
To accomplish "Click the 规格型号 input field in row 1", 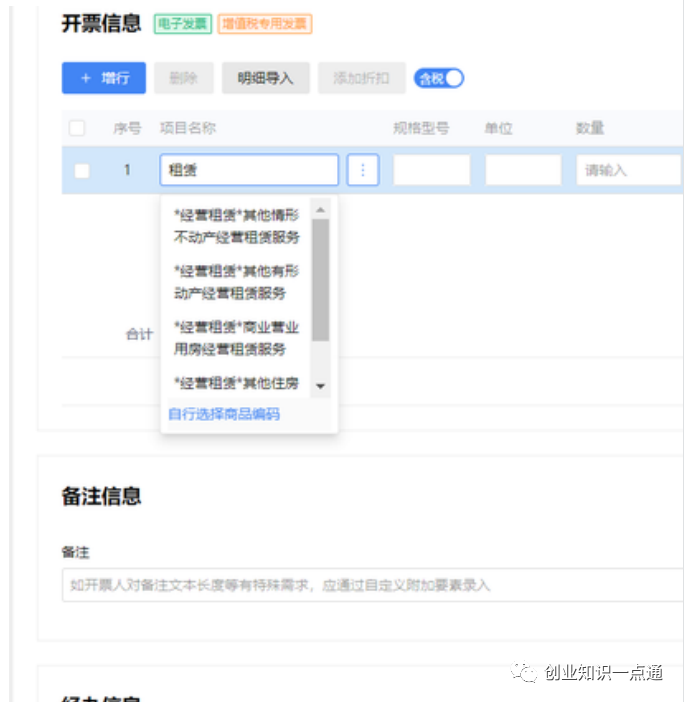I will click(432, 170).
